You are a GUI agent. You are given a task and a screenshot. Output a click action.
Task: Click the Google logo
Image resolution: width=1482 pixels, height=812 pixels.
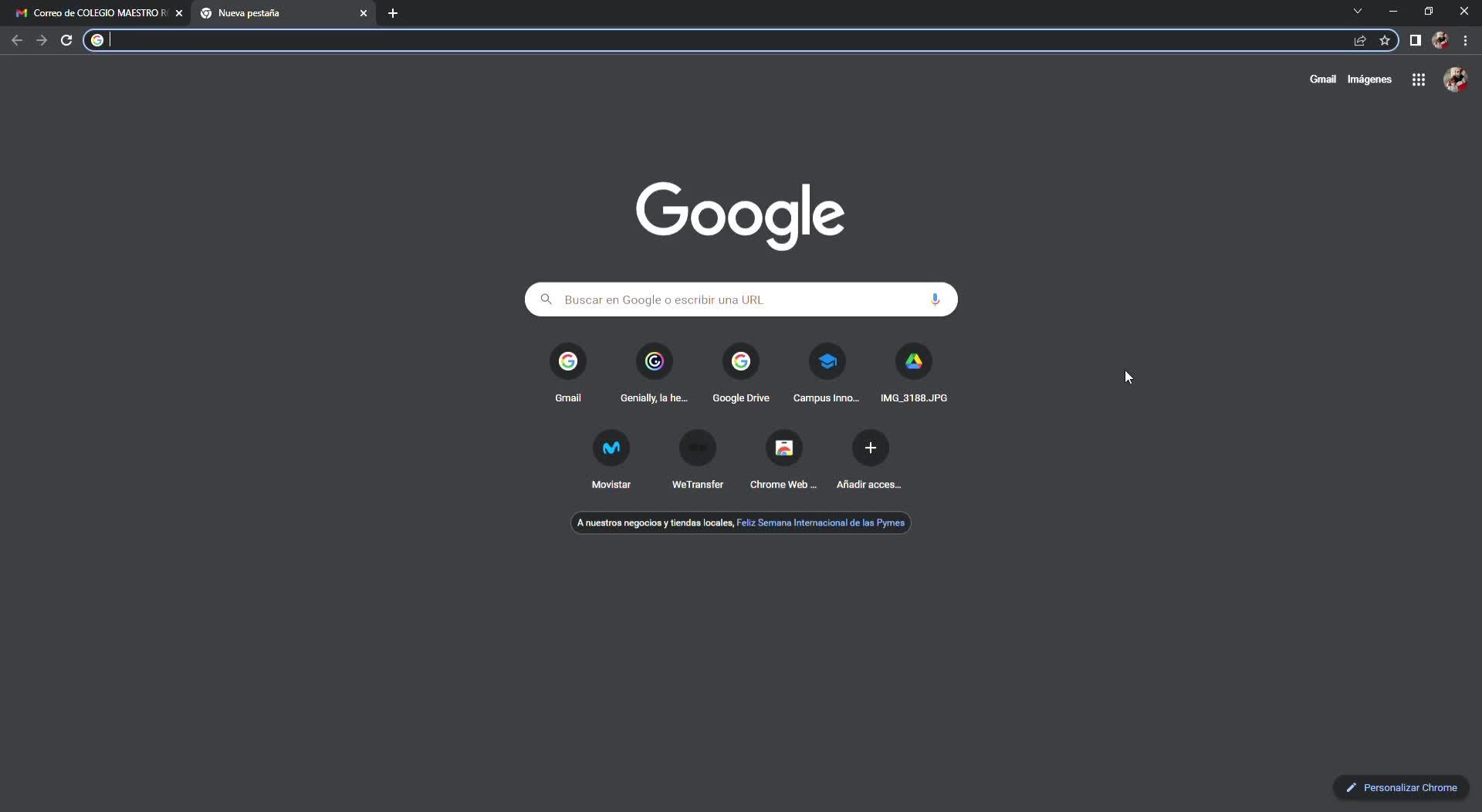pos(740,215)
